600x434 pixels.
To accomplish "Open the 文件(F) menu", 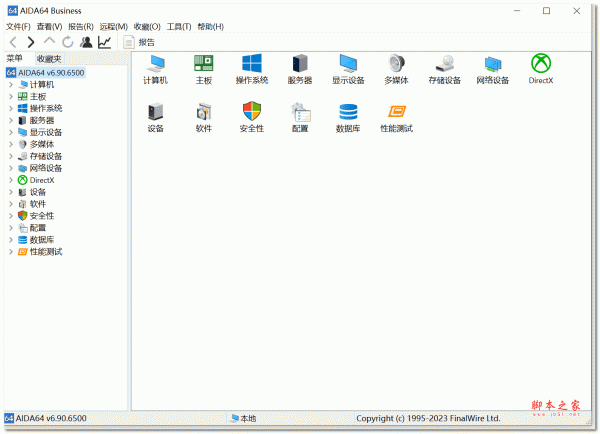I will [x=18, y=26].
